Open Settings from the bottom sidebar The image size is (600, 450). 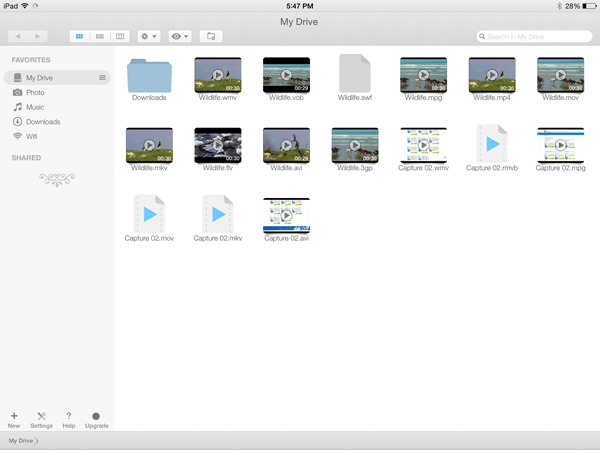click(41, 418)
